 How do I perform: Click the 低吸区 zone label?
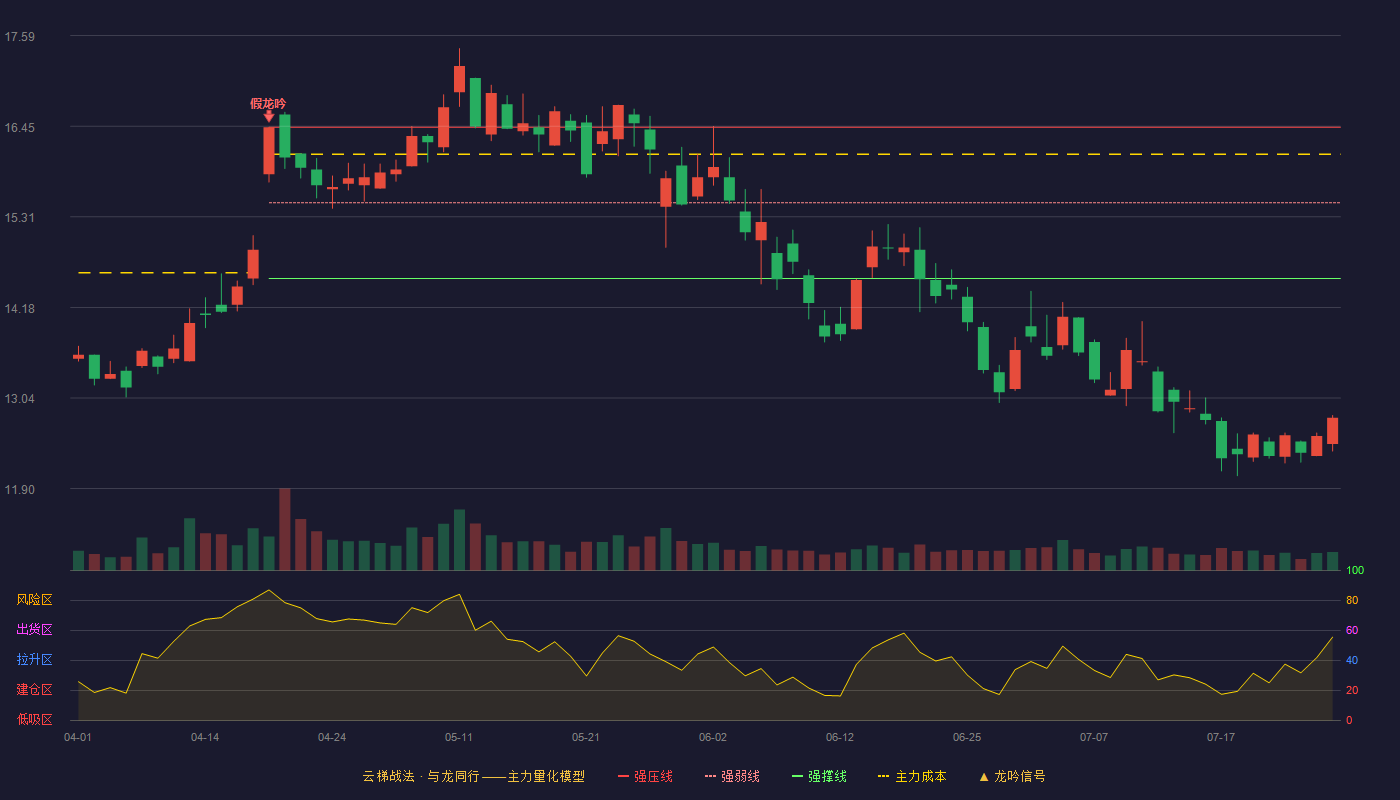click(x=34, y=719)
